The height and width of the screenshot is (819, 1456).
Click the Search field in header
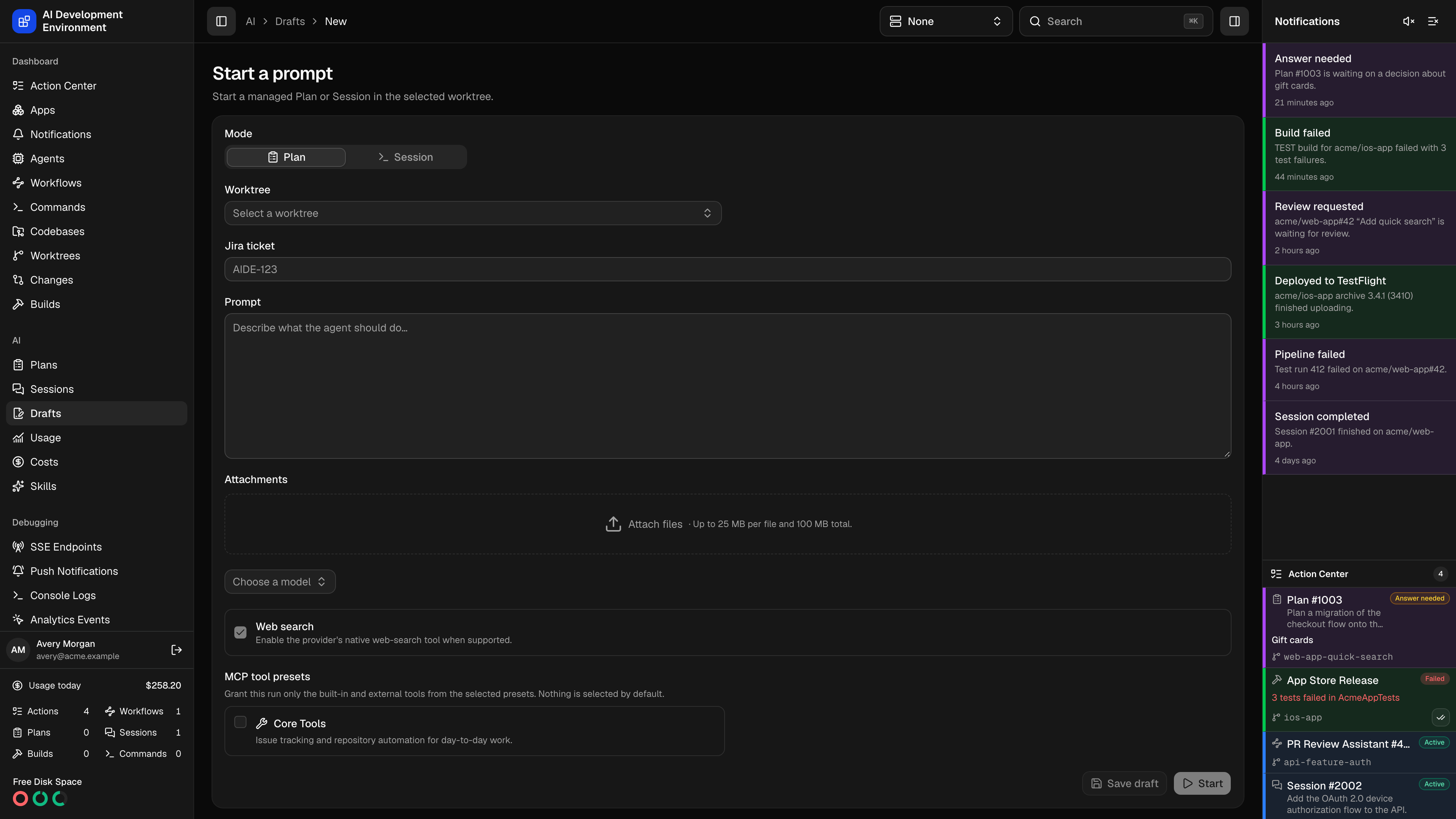point(1116,22)
